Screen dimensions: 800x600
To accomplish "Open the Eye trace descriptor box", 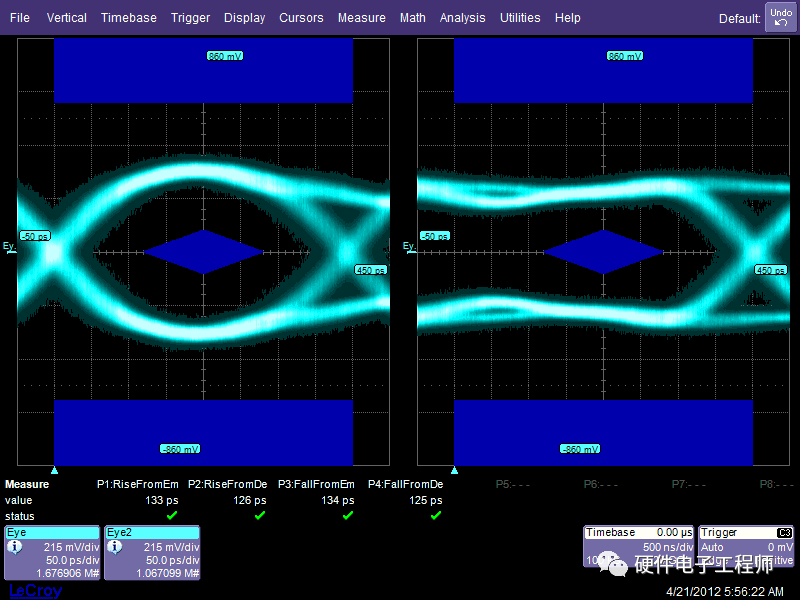I will coord(52,553).
